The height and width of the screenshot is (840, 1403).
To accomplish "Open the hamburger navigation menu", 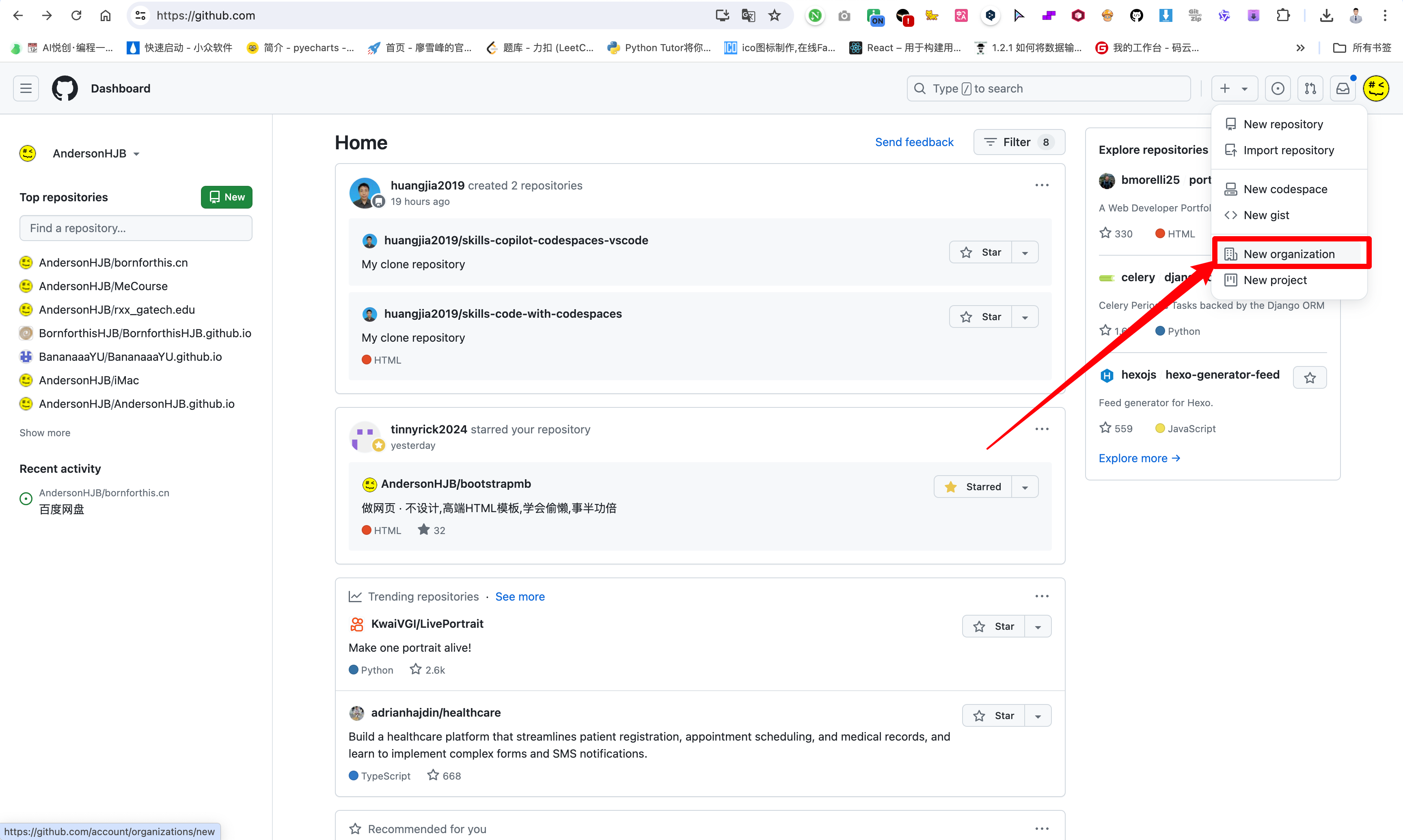I will coord(26,88).
